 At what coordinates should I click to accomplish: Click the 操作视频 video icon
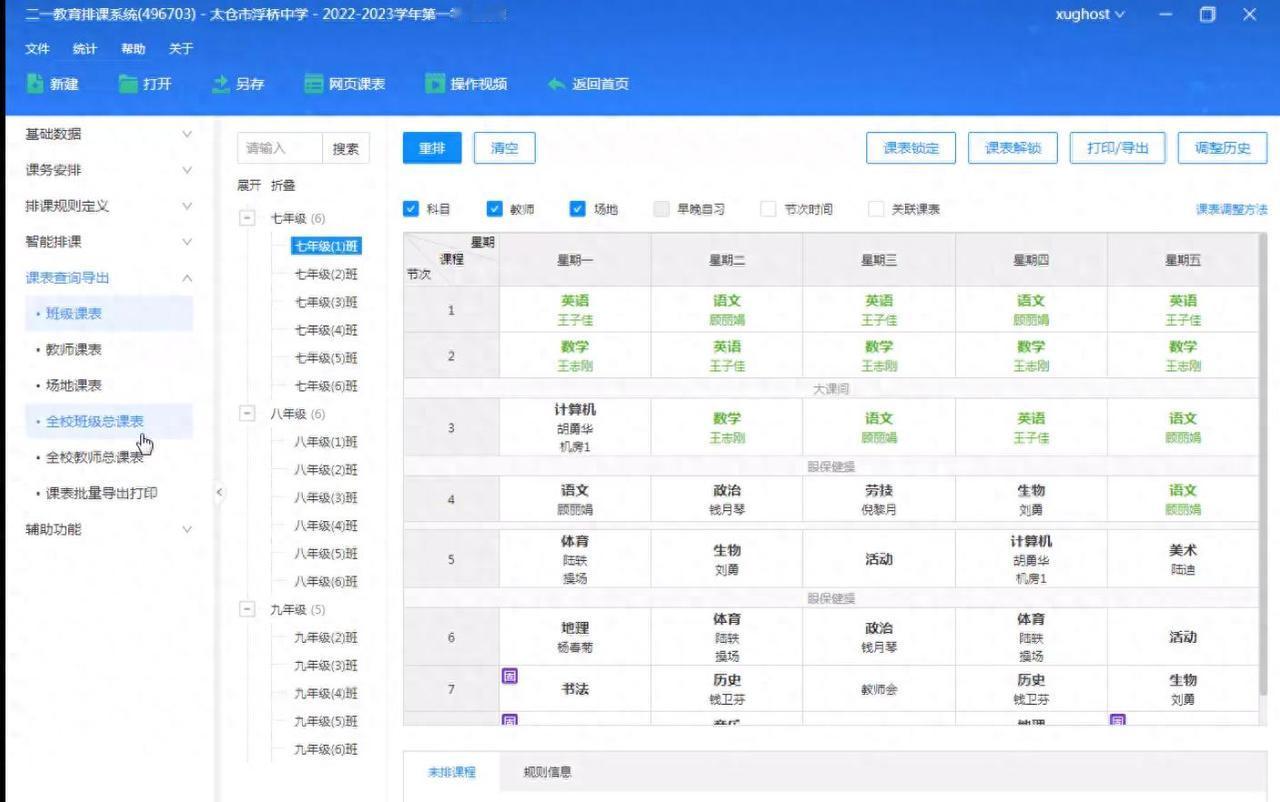[434, 84]
